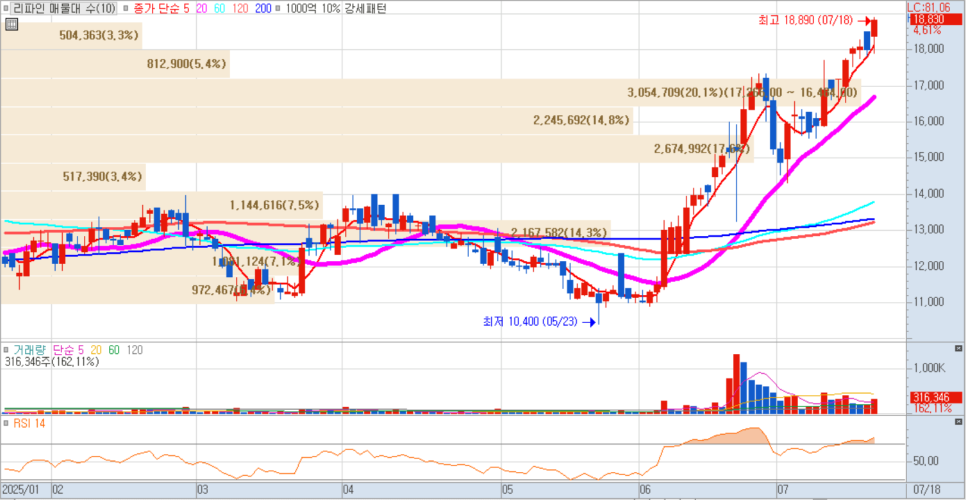The width and height of the screenshot is (966, 500).
Task: Click the small corner icon of the volume pane
Action: (958, 349)
